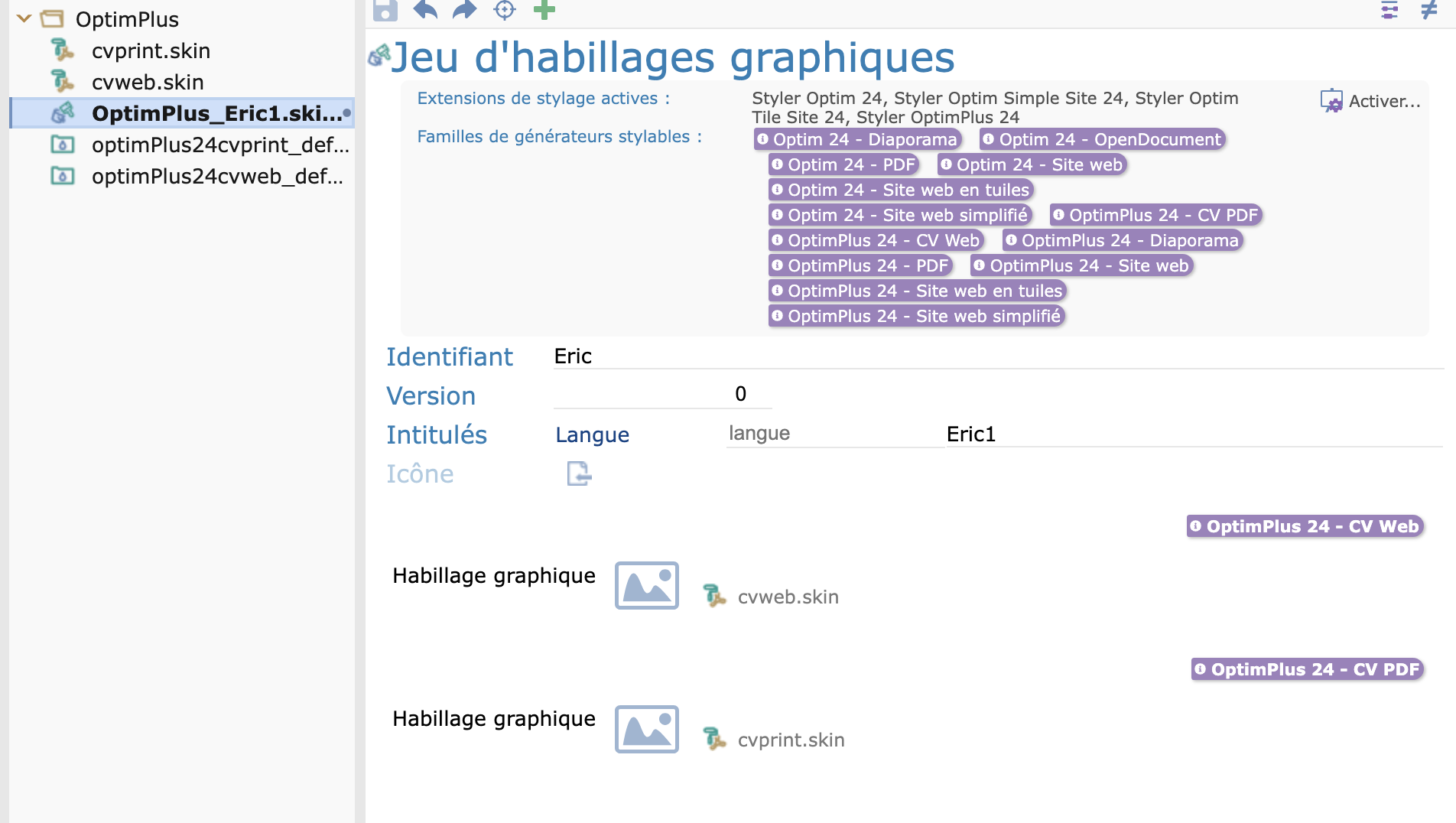1456x823 pixels.
Task: Click the Intitulés label
Action: point(437,434)
